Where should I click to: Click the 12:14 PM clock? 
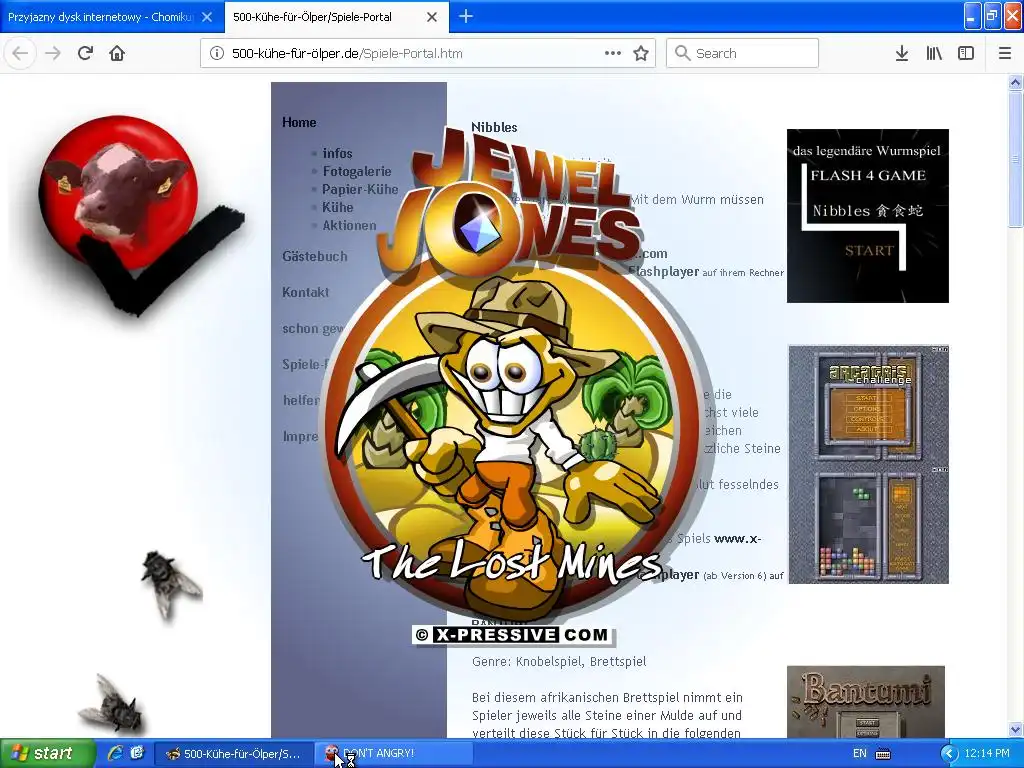pyautogui.click(x=987, y=754)
